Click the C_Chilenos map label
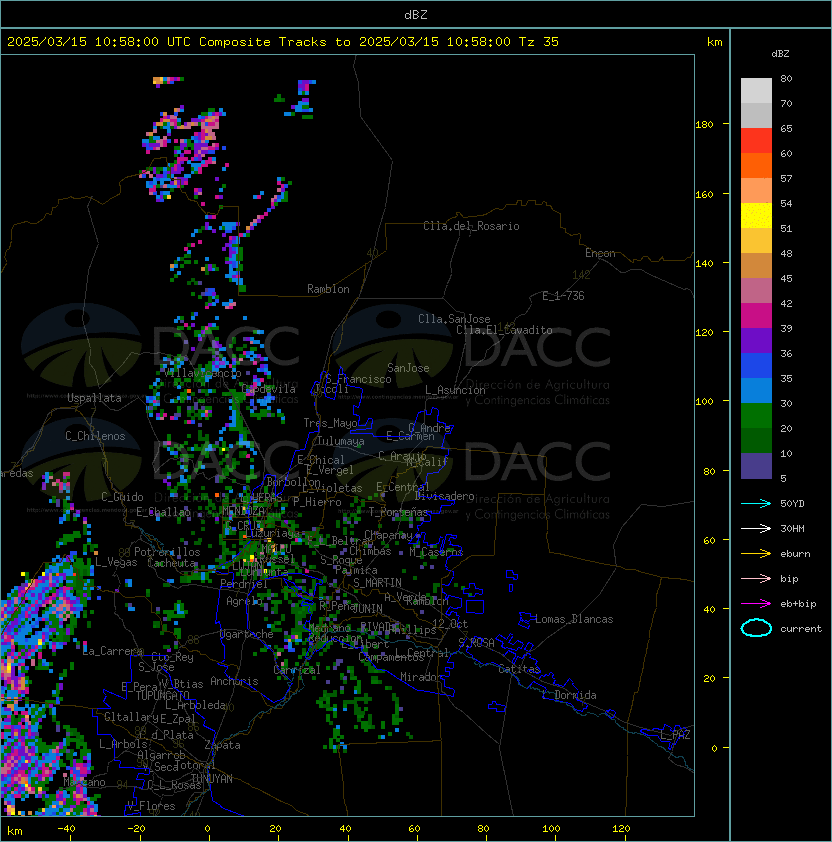832x842 pixels. [x=95, y=436]
